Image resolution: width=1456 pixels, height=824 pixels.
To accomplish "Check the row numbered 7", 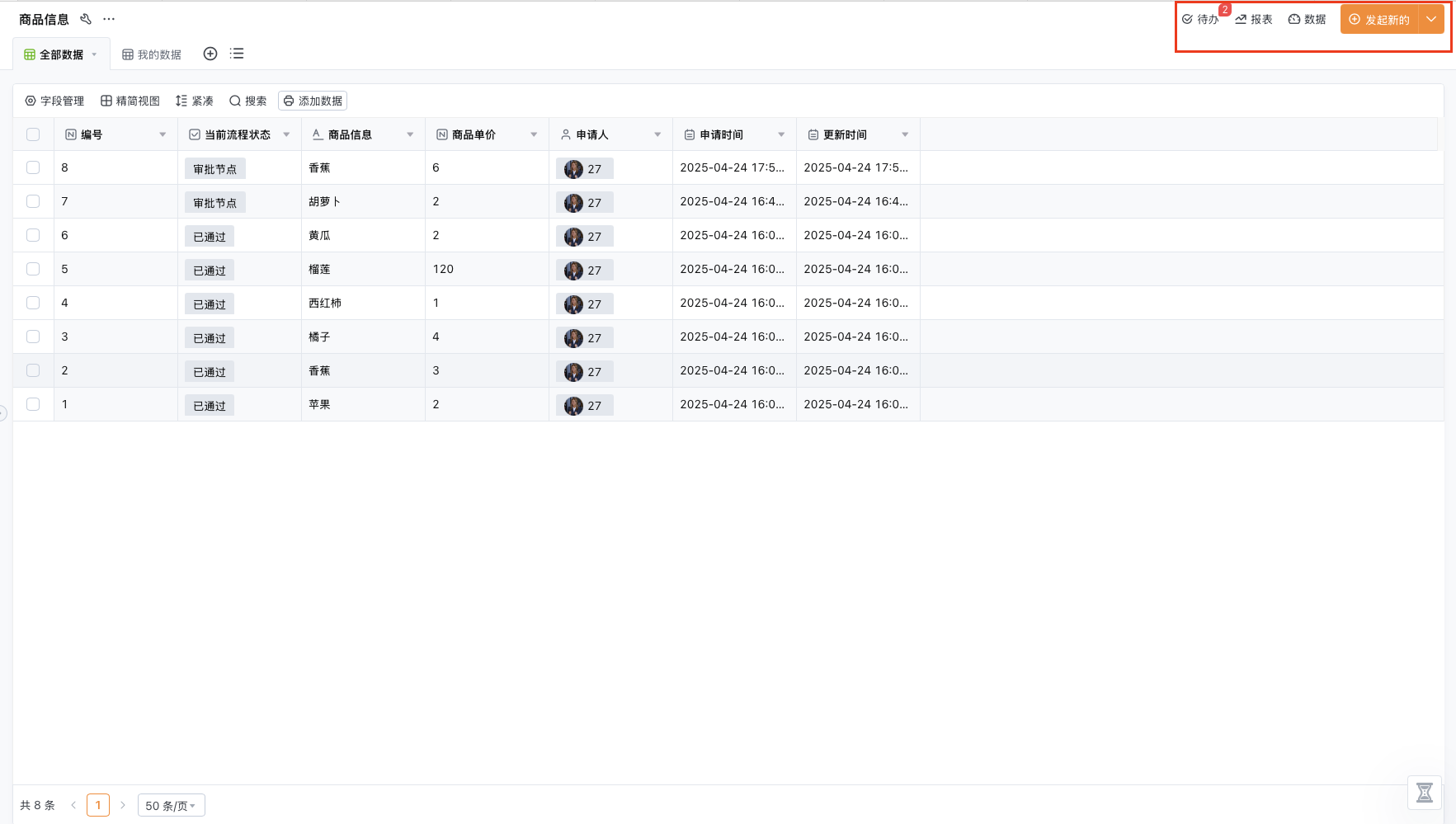I will tap(33, 201).
